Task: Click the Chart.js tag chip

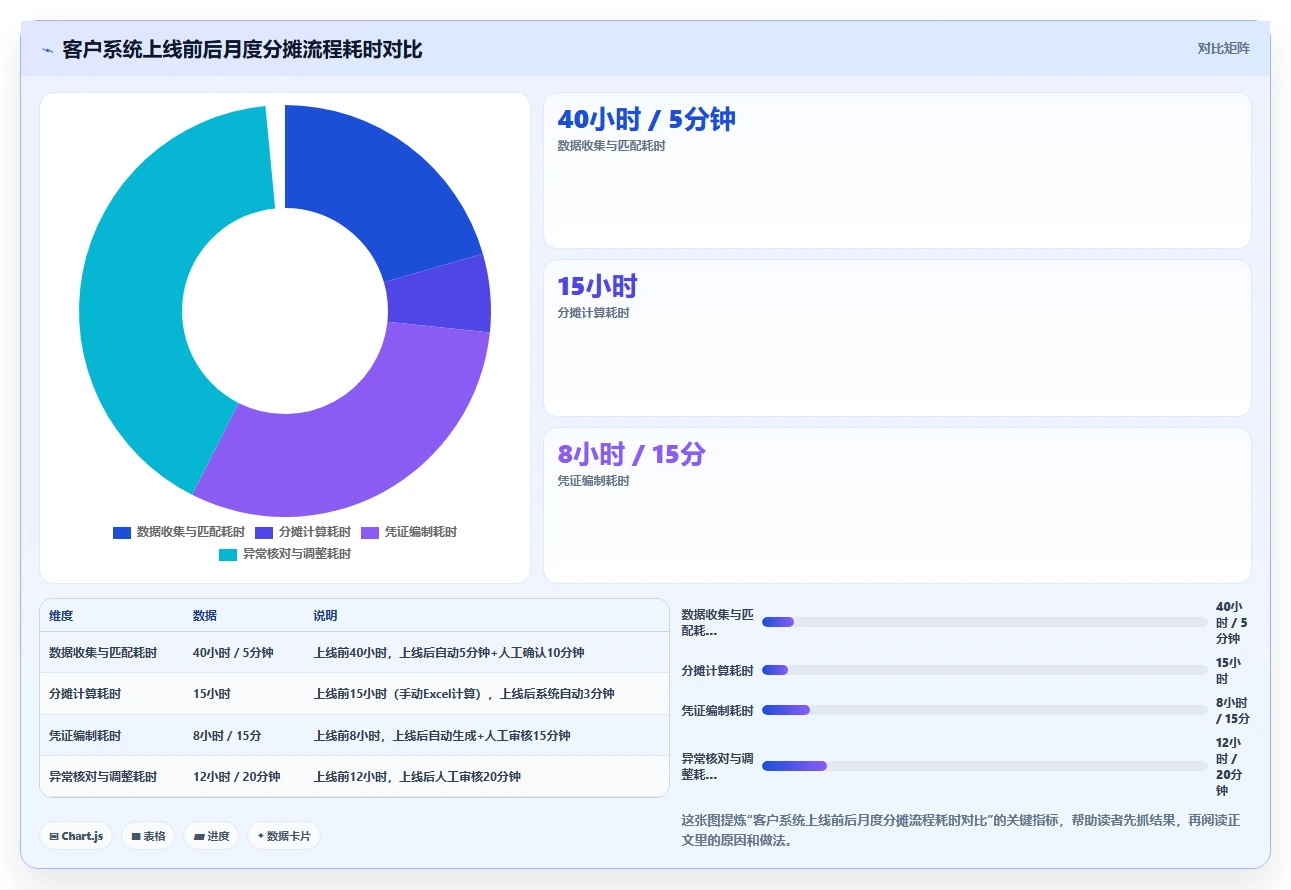Action: (x=76, y=836)
